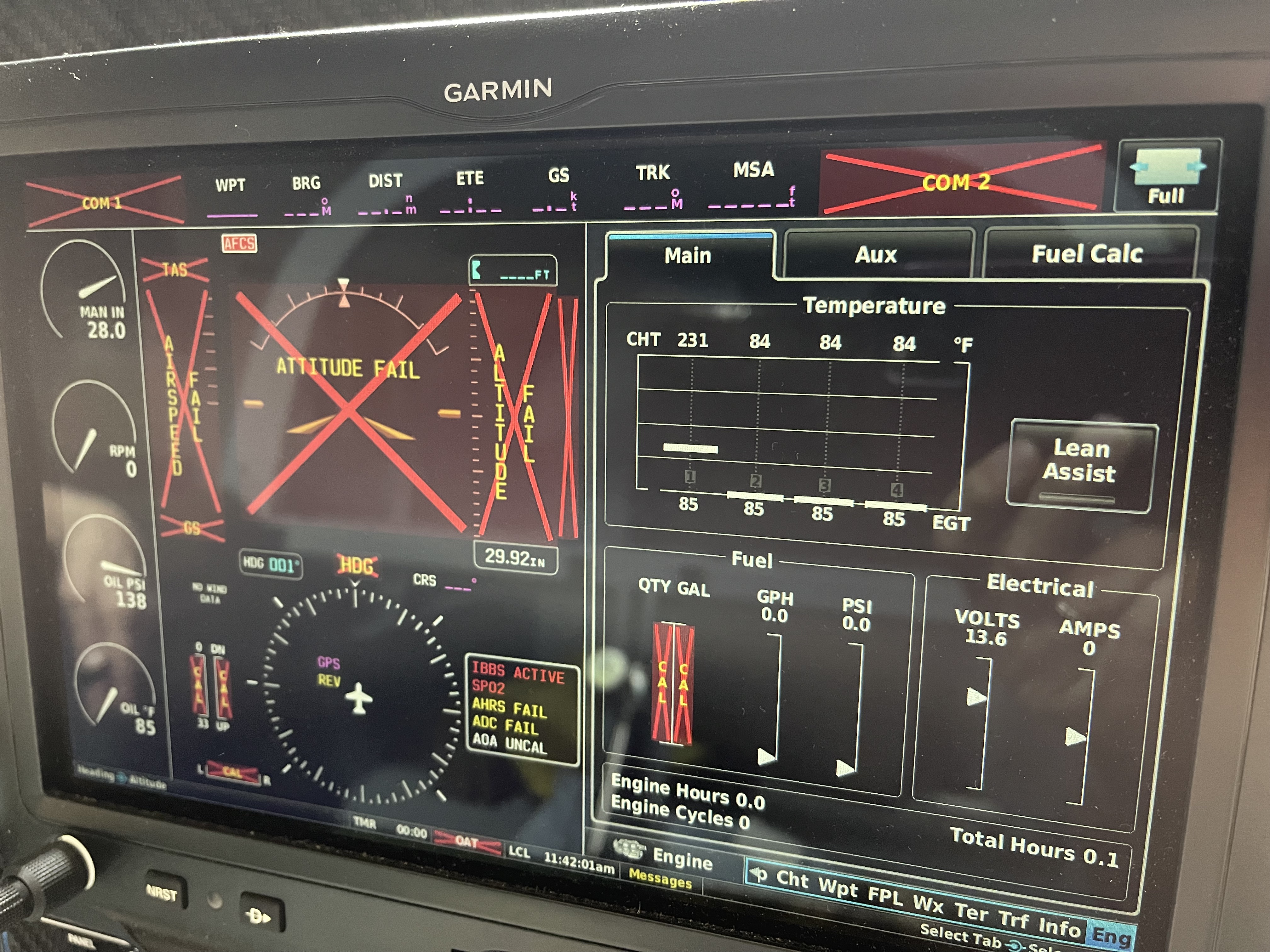
Task: Tap the red AFCS annunciator
Action: click(x=239, y=244)
